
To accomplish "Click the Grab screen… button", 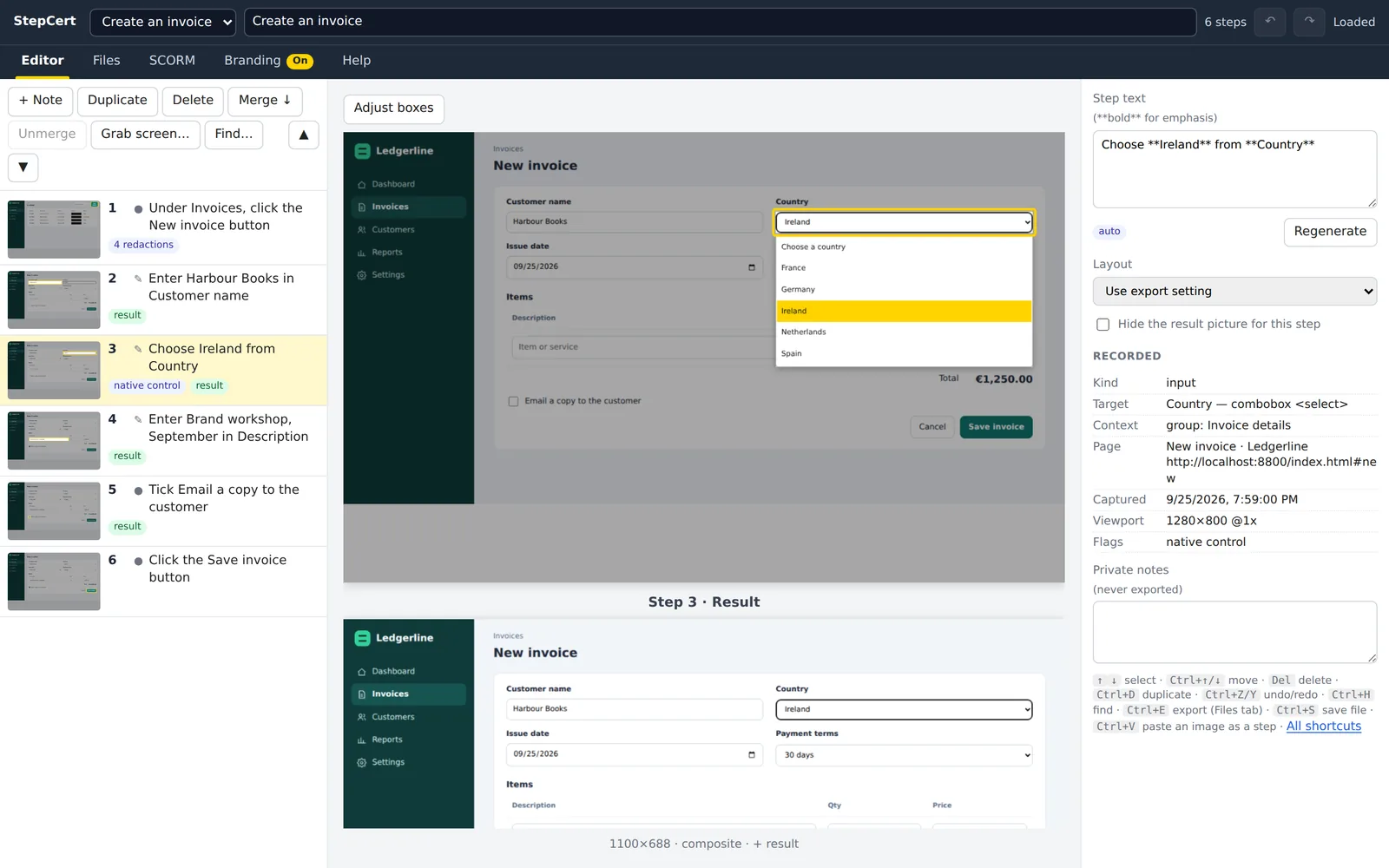I will point(145,135).
